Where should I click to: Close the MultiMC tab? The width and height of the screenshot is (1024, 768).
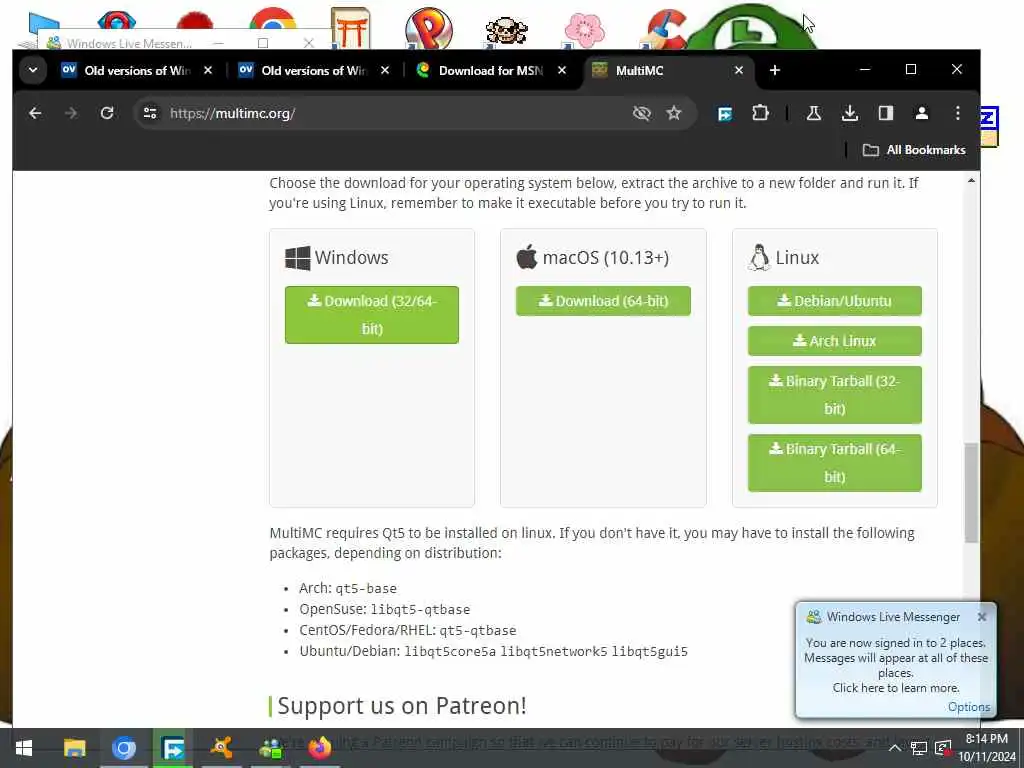click(x=739, y=70)
